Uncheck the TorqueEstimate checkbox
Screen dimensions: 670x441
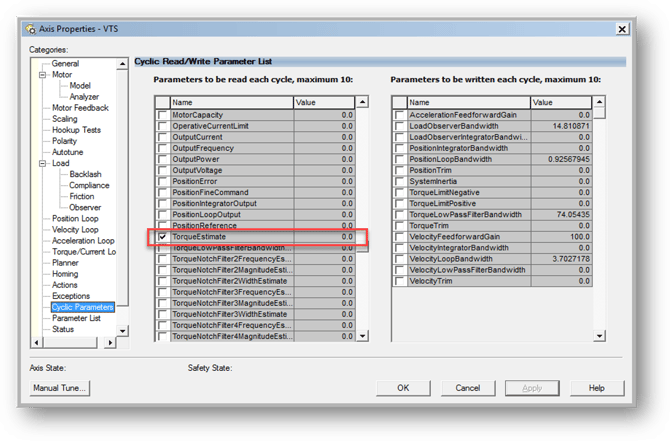[x=162, y=237]
